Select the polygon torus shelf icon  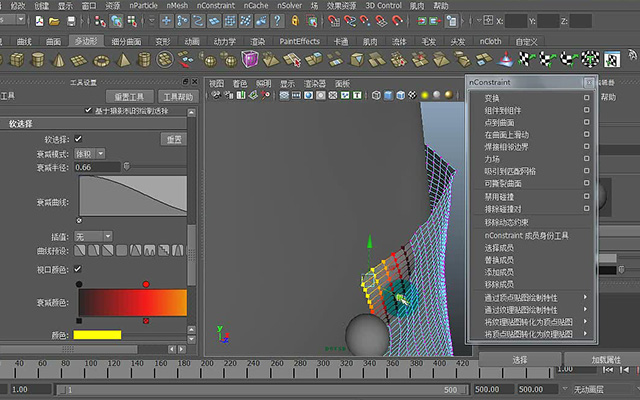pos(101,61)
